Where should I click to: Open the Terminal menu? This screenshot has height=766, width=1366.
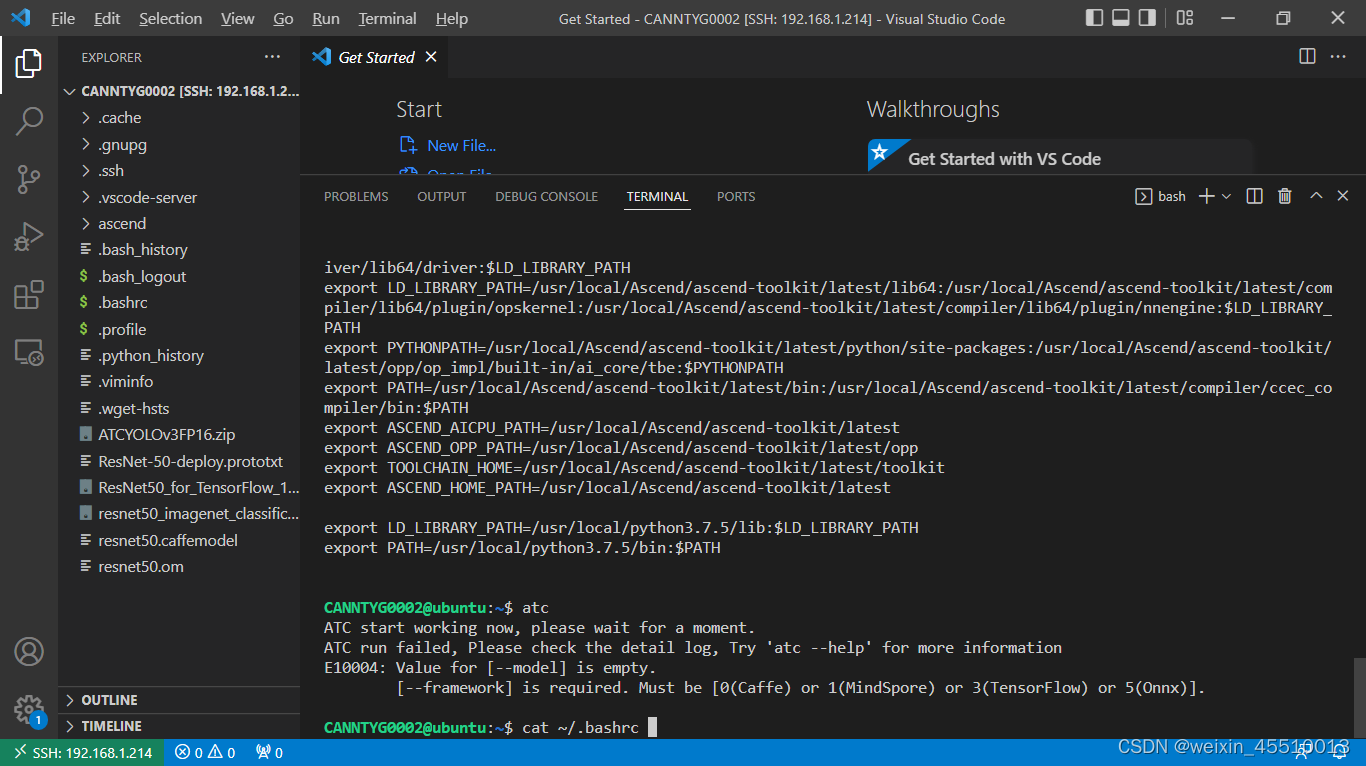point(388,18)
